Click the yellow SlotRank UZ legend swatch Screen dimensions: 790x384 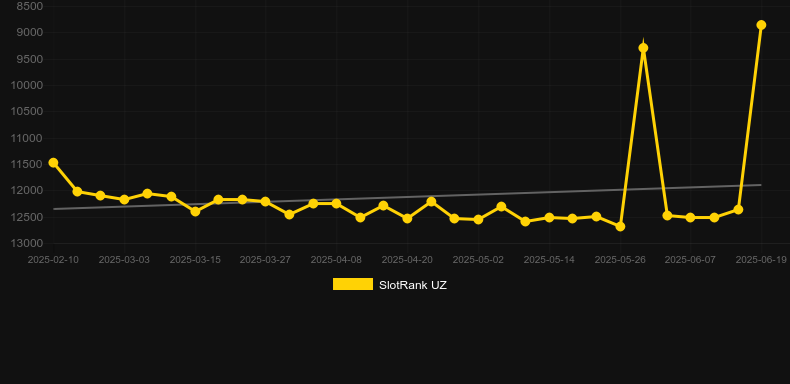click(353, 284)
